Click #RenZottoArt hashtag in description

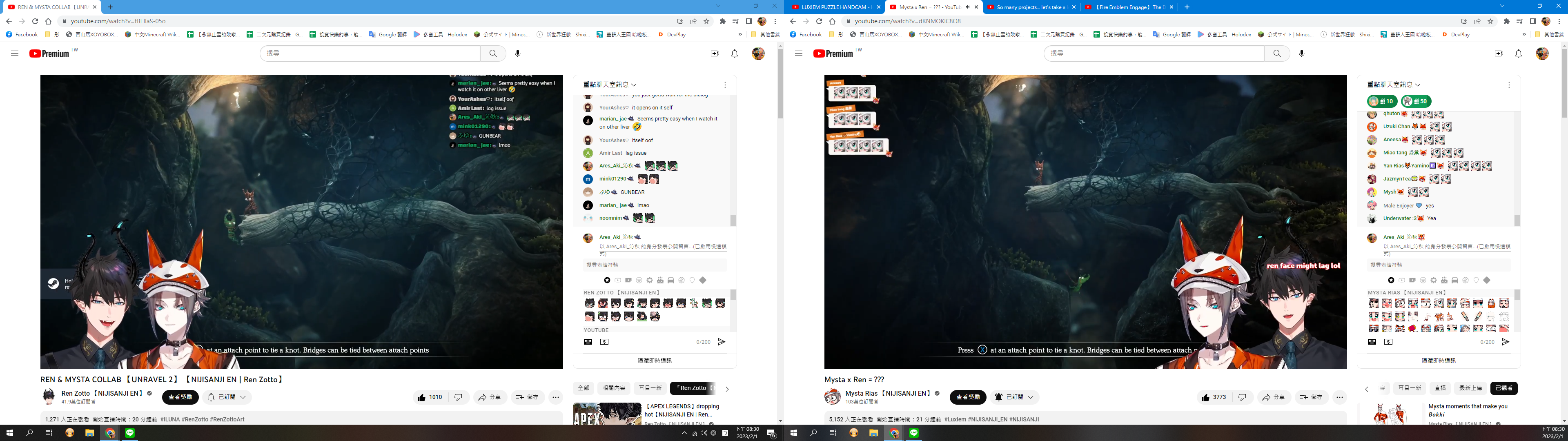(x=227, y=419)
